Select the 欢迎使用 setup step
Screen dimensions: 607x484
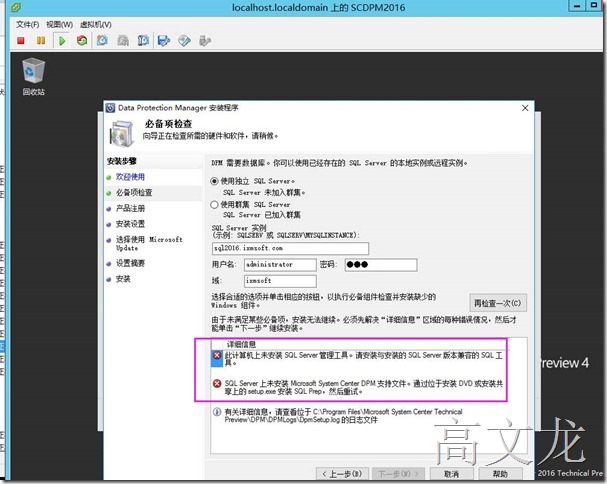(130, 177)
